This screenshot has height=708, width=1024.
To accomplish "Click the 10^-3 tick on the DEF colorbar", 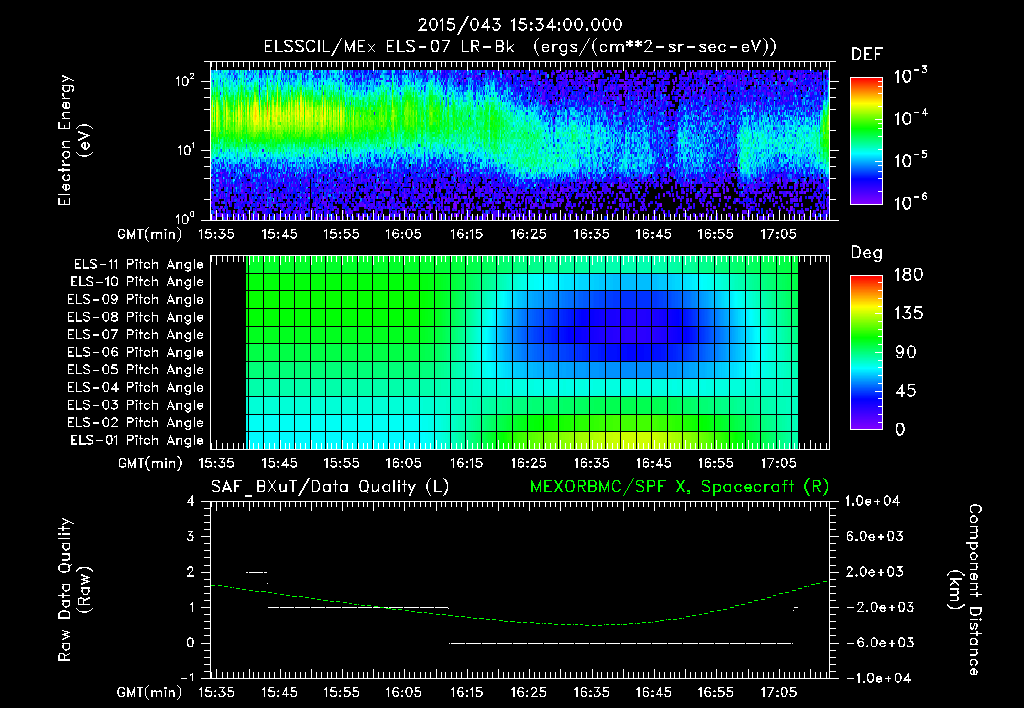I will 910,76.
